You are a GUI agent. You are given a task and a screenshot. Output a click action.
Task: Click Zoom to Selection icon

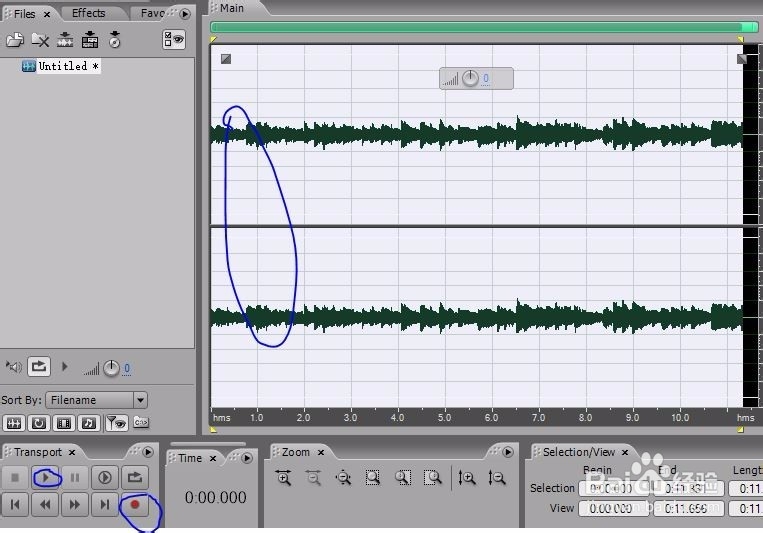tap(373, 478)
